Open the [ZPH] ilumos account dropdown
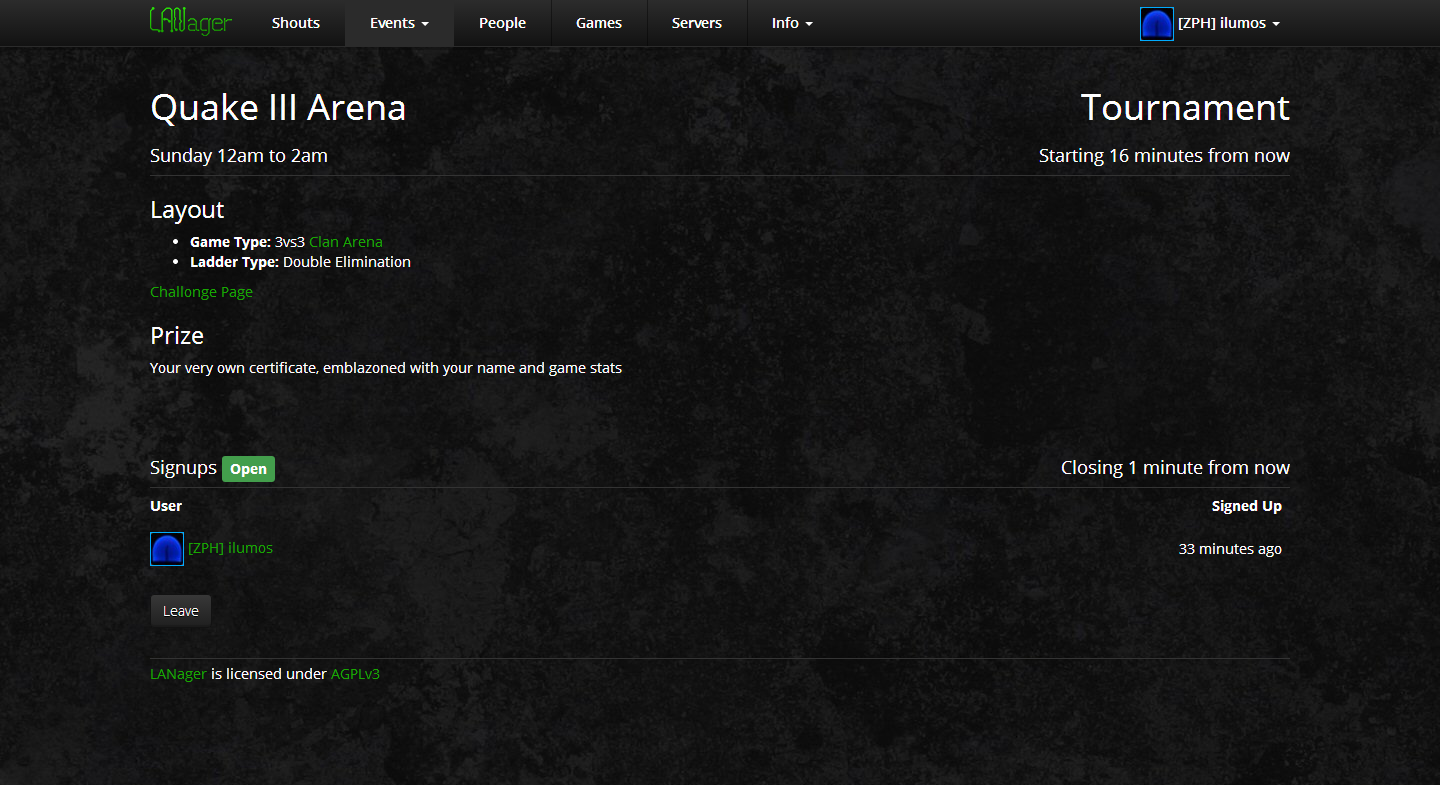 tap(1229, 23)
